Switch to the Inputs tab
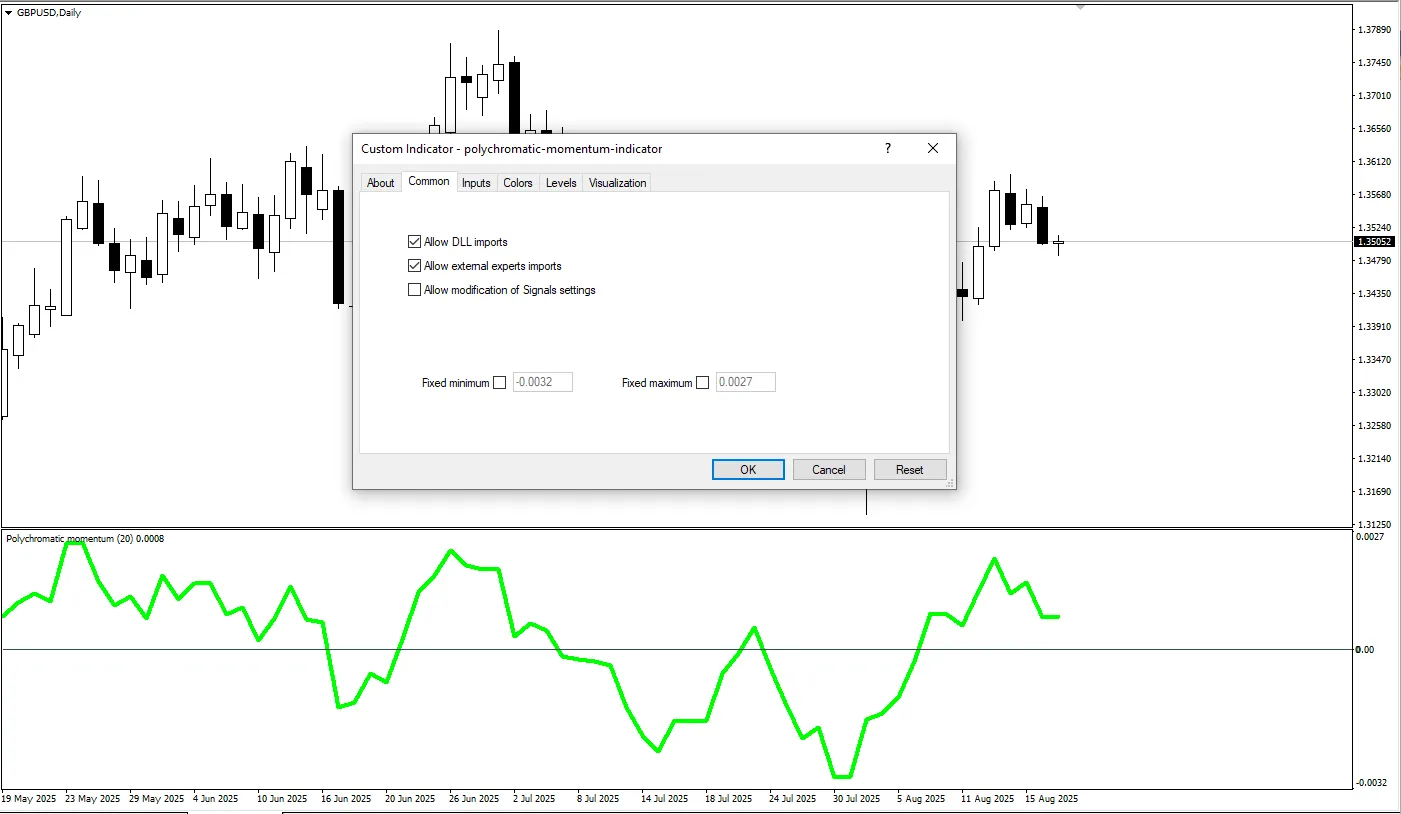Screen dimensions: 1401x814 (x=475, y=182)
